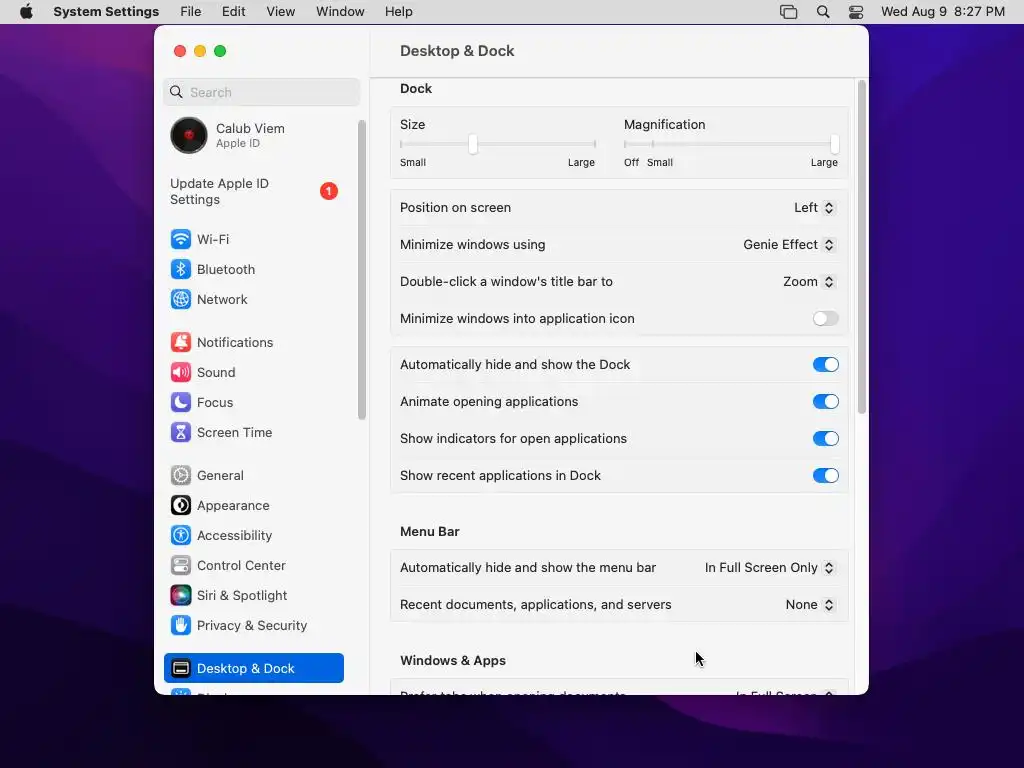The image size is (1024, 768).
Task: Open Spotlight search in menu bar
Action: pyautogui.click(x=823, y=12)
